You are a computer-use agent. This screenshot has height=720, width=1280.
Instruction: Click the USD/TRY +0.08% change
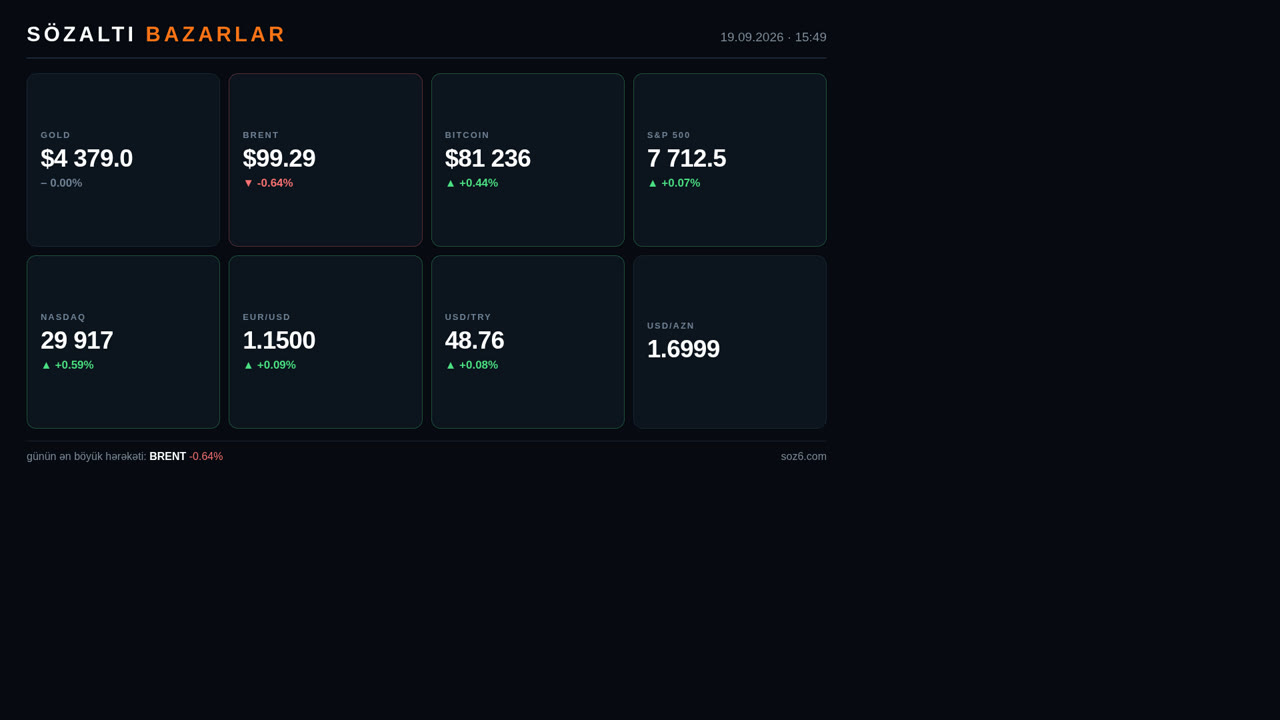[472, 365]
